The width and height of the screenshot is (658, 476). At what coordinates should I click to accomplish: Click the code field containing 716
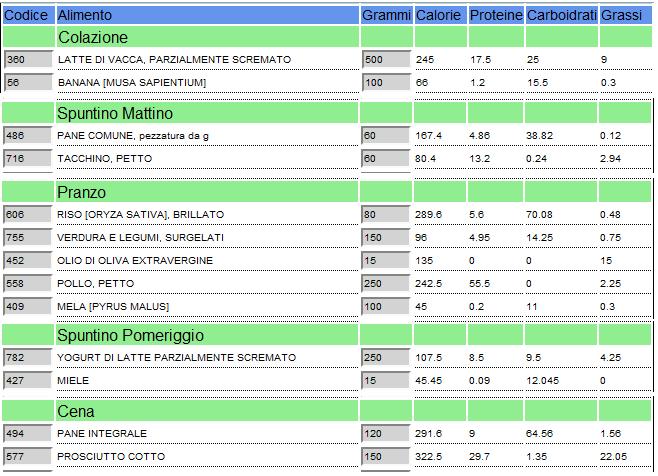[28, 159]
